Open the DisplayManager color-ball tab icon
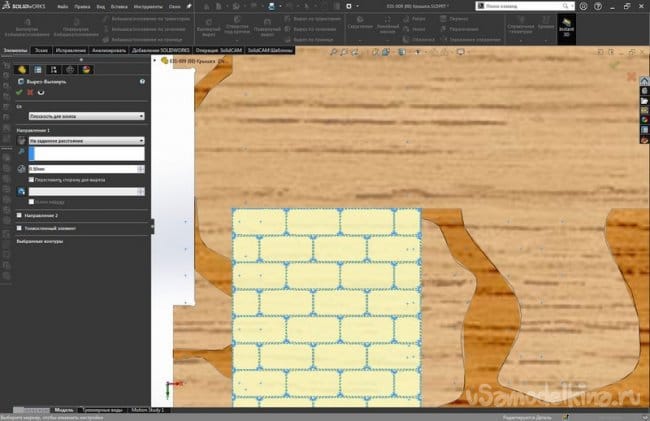The width and height of the screenshot is (650, 421). click(x=84, y=68)
